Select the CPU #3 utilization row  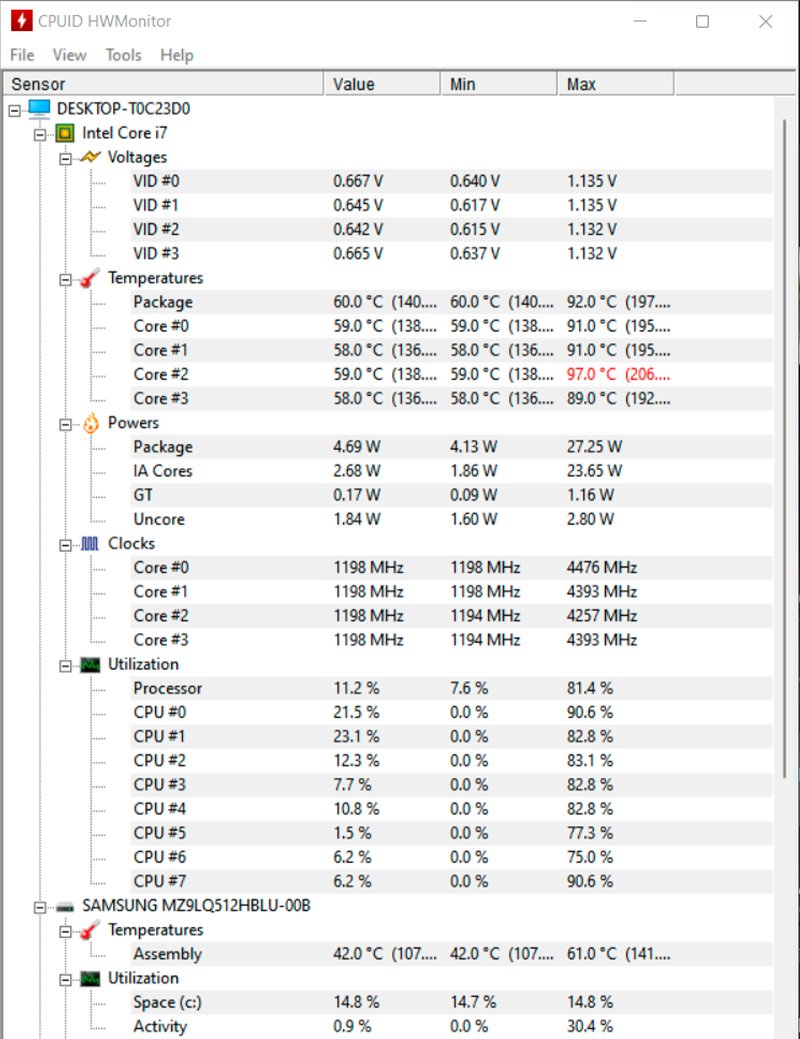452,785
